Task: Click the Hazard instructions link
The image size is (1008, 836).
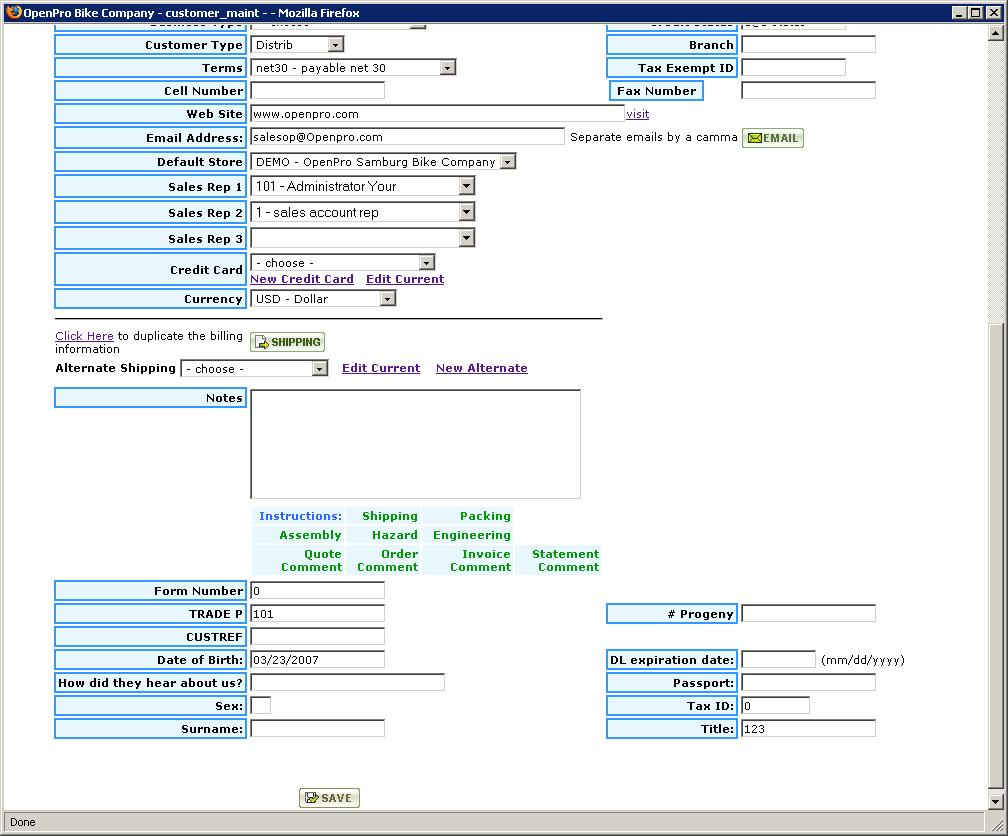Action: point(394,535)
